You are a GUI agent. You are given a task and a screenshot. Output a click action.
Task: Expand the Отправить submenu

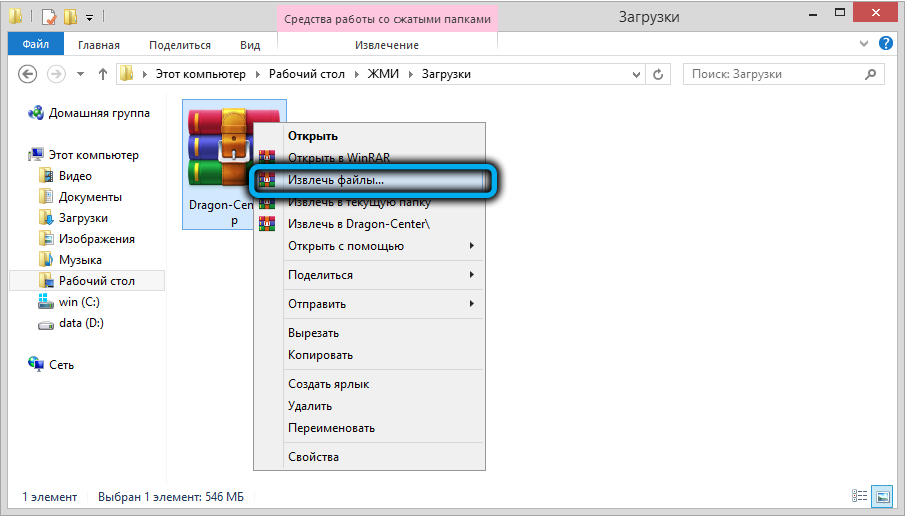pos(380,304)
